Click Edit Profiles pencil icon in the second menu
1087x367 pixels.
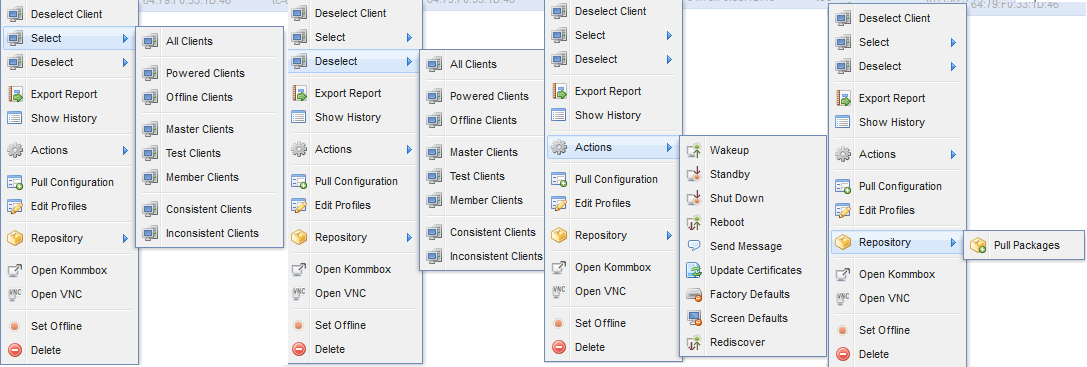coord(299,205)
